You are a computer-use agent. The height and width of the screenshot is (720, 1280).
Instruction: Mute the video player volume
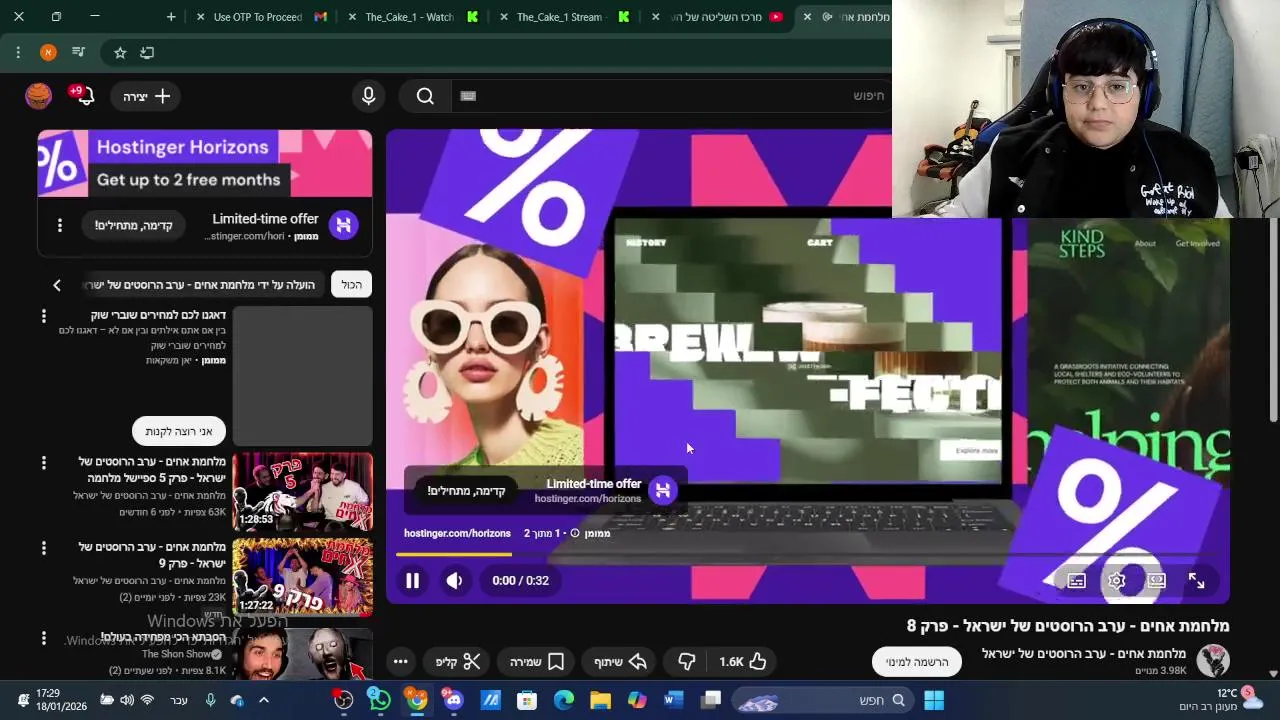pos(454,580)
